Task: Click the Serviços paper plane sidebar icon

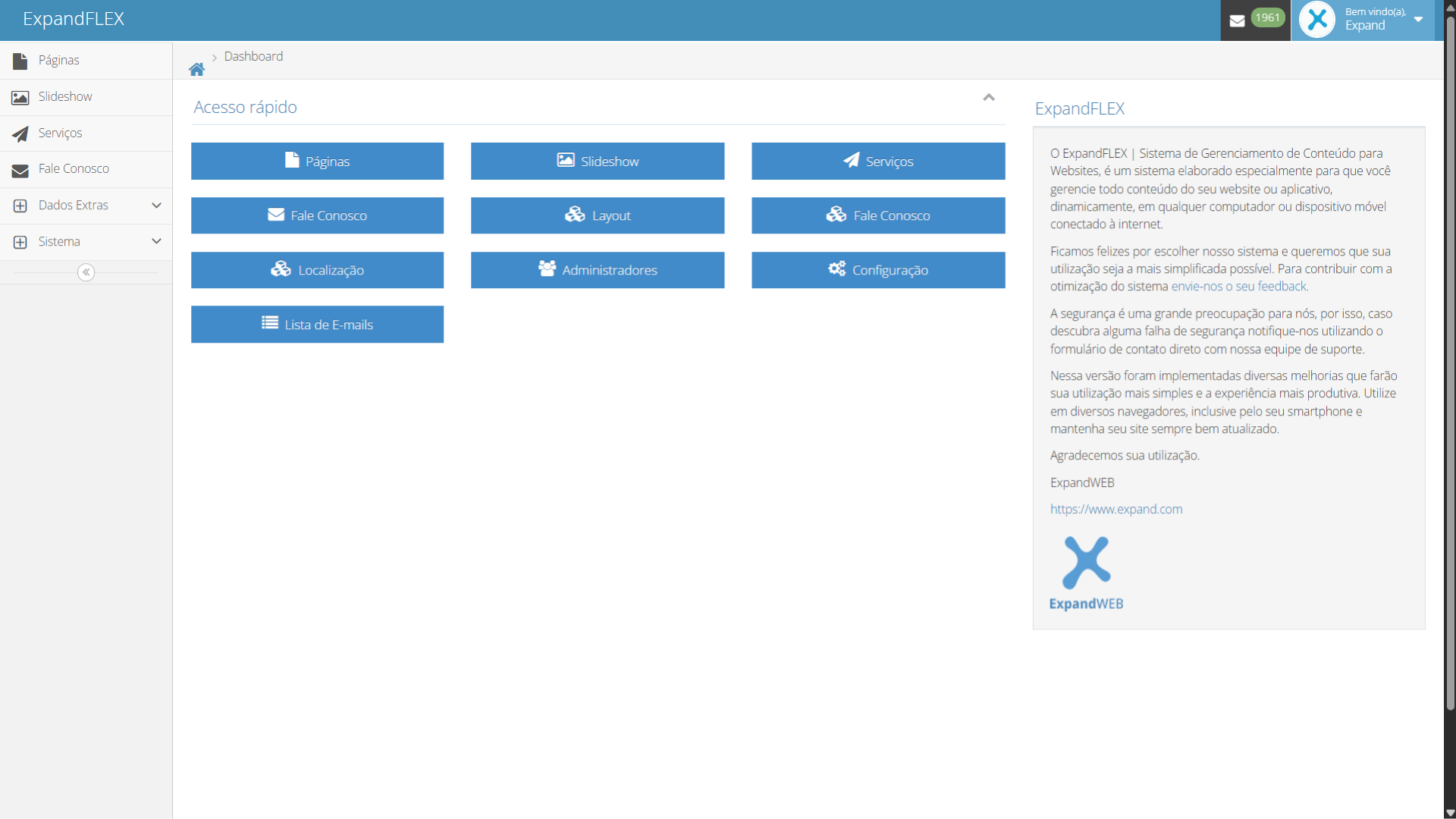Action: pyautogui.click(x=20, y=133)
